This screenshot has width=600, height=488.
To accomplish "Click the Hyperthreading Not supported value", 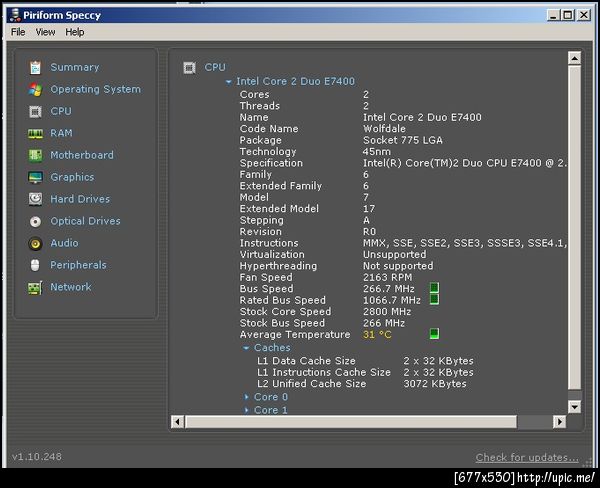I will coord(398,266).
